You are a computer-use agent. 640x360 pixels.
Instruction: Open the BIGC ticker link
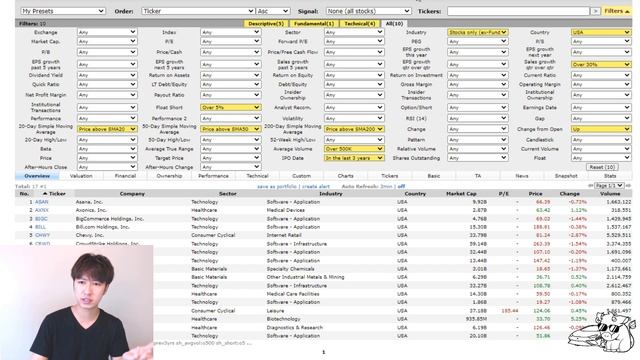41,219
